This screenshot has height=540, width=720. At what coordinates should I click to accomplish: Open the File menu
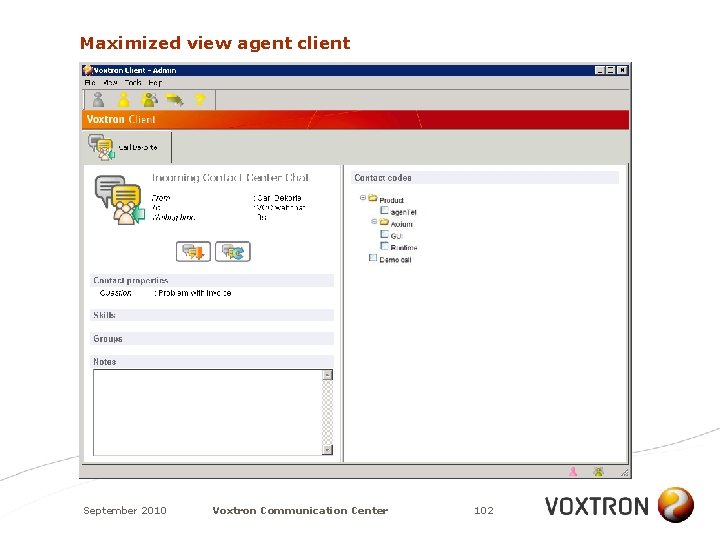90,83
